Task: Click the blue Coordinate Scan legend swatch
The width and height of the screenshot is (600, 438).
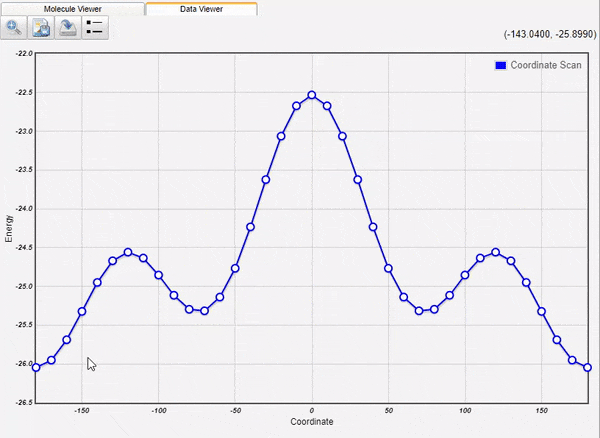Action: [x=501, y=65]
